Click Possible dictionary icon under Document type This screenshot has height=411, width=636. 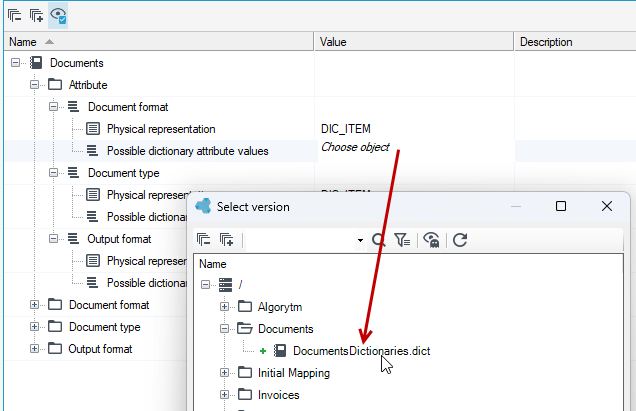click(92, 217)
